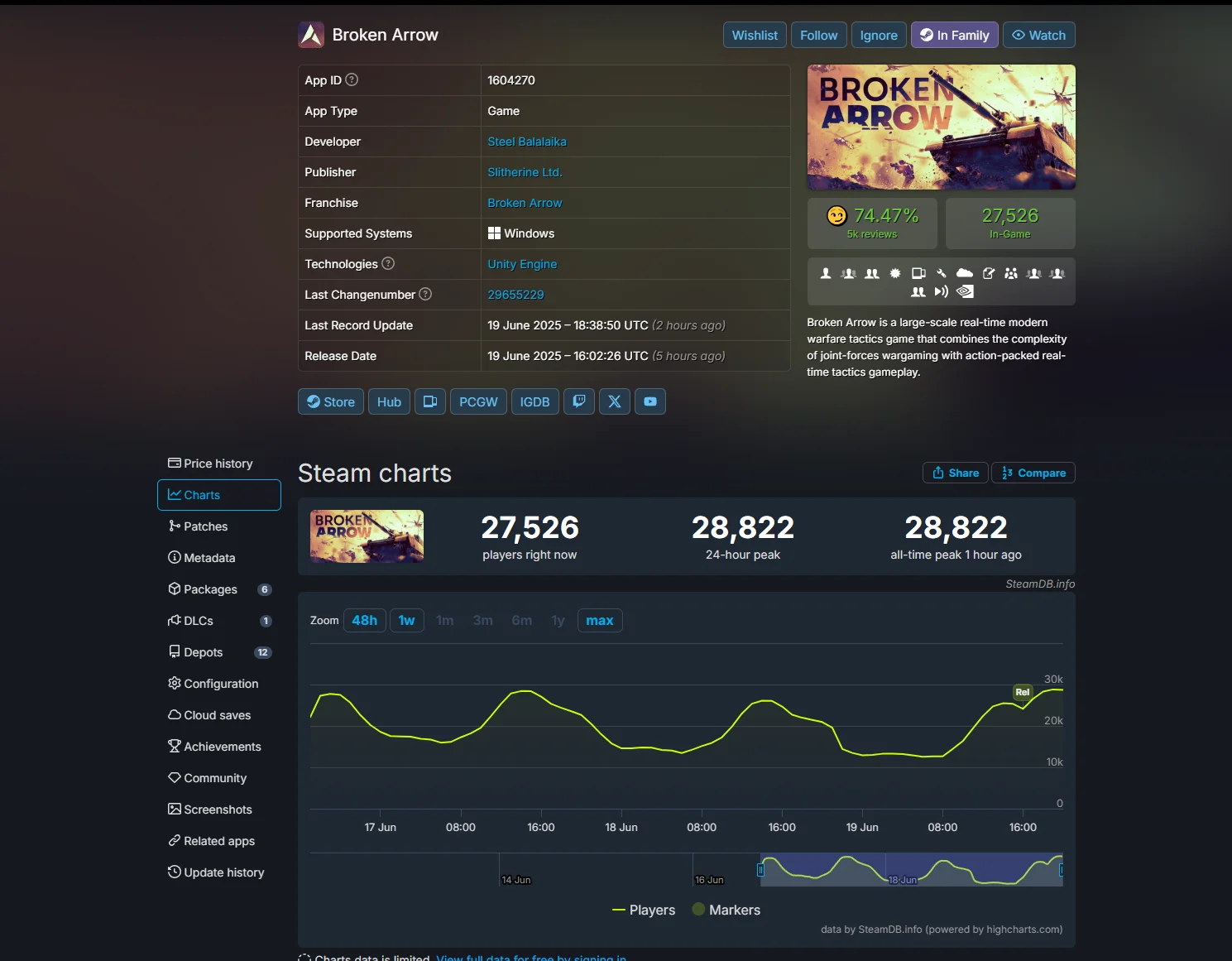Open the Broken Arrow franchise link
The image size is (1232, 961).
pyautogui.click(x=525, y=203)
